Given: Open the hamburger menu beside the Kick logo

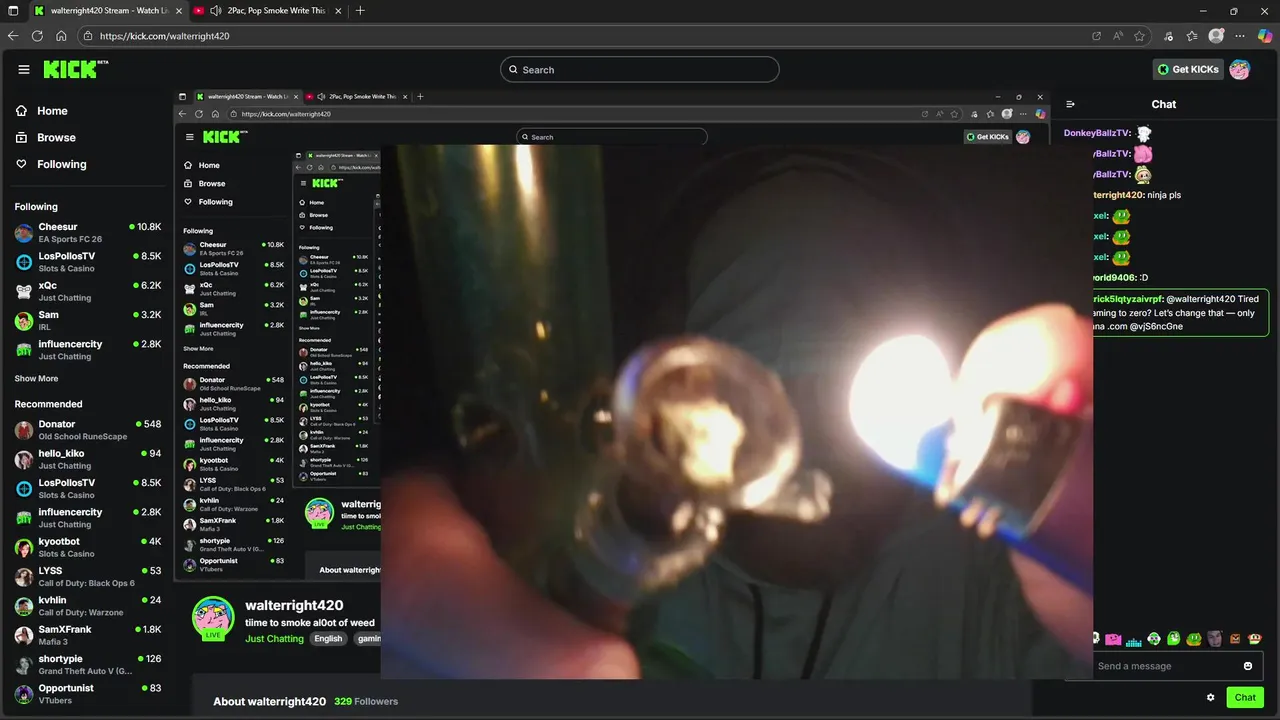Looking at the screenshot, I should [24, 69].
